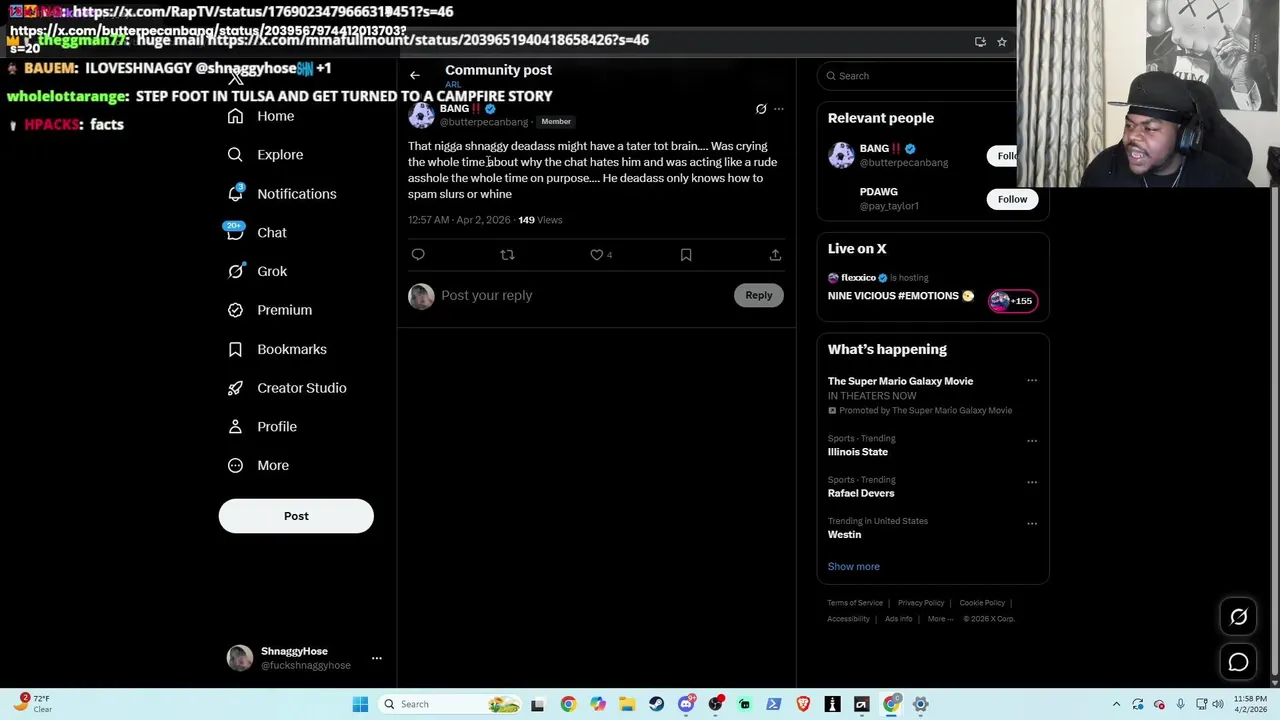This screenshot has height=720, width=1280.
Task: Open The Super Mario Galaxy Movie trend
Action: coord(900,381)
